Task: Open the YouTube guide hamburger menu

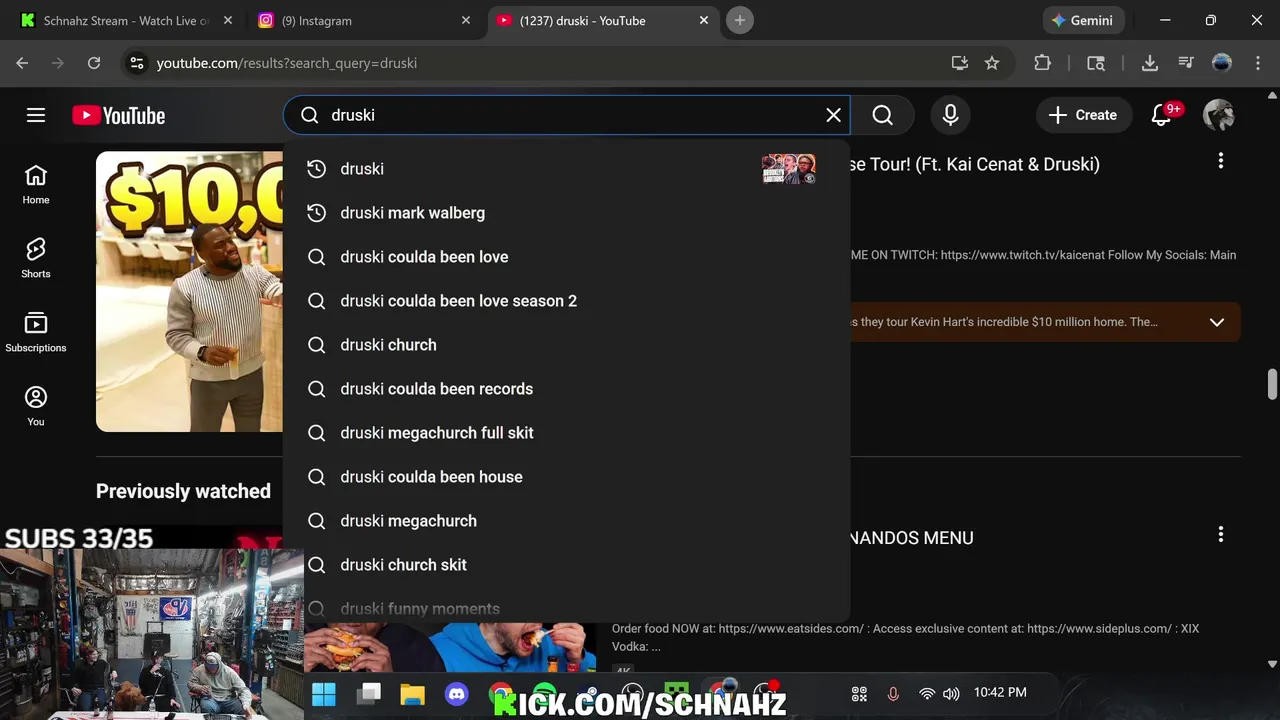Action: click(x=36, y=115)
